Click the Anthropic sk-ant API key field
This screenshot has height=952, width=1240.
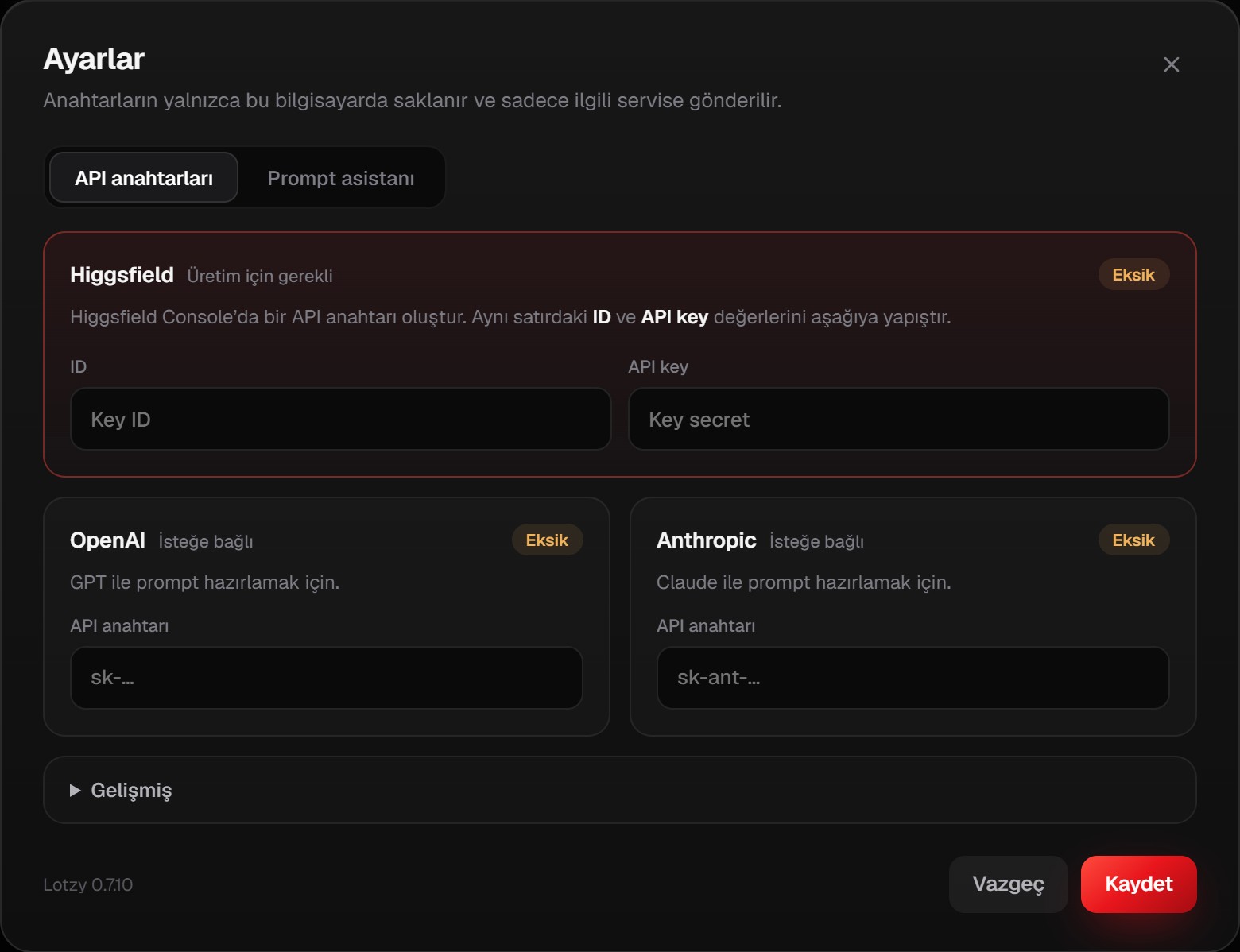click(913, 678)
